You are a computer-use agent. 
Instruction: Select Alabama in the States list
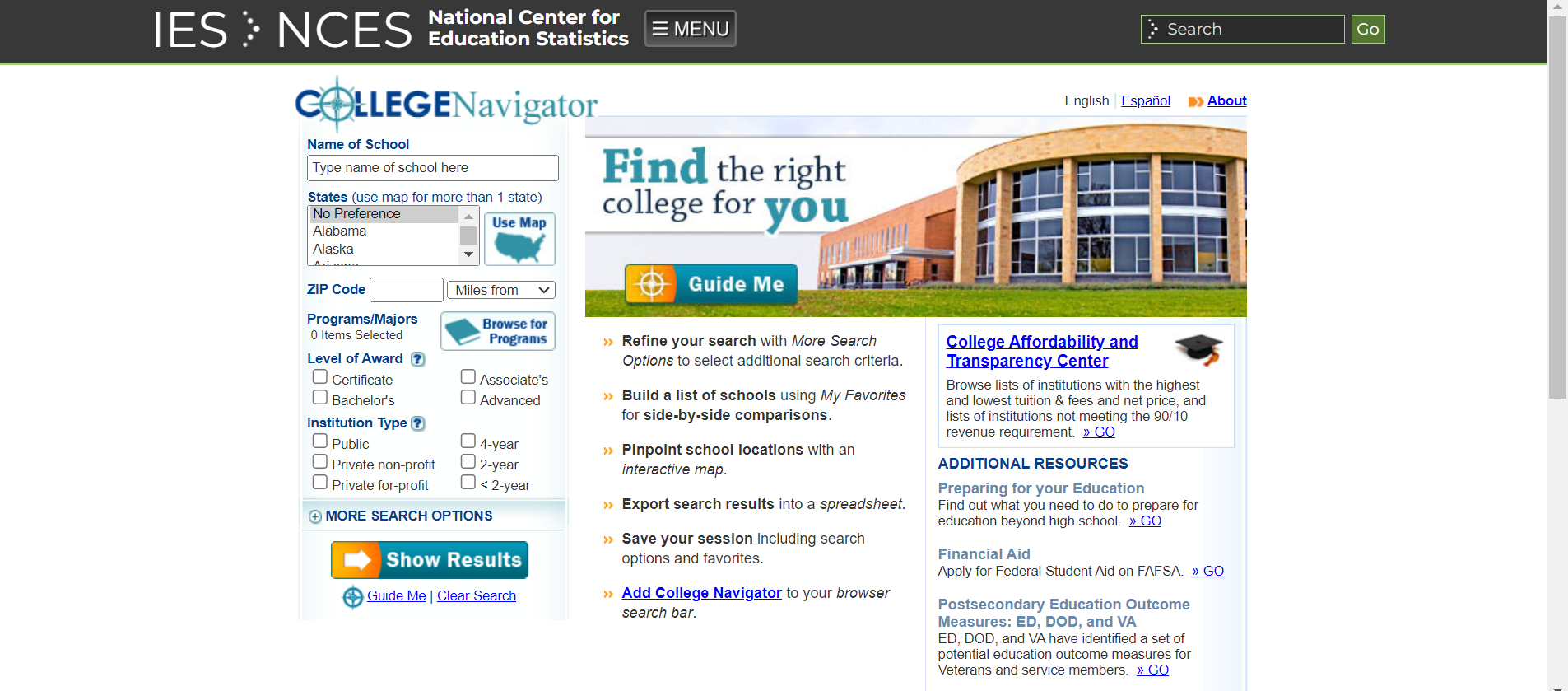384,231
